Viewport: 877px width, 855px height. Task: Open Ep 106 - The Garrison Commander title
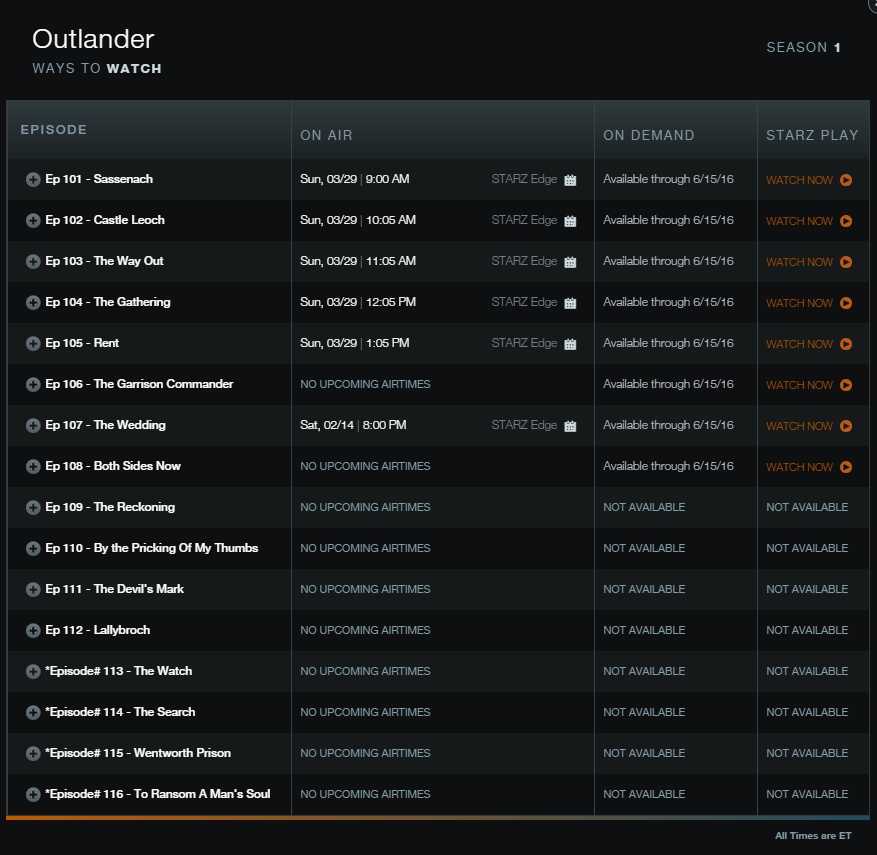click(139, 384)
